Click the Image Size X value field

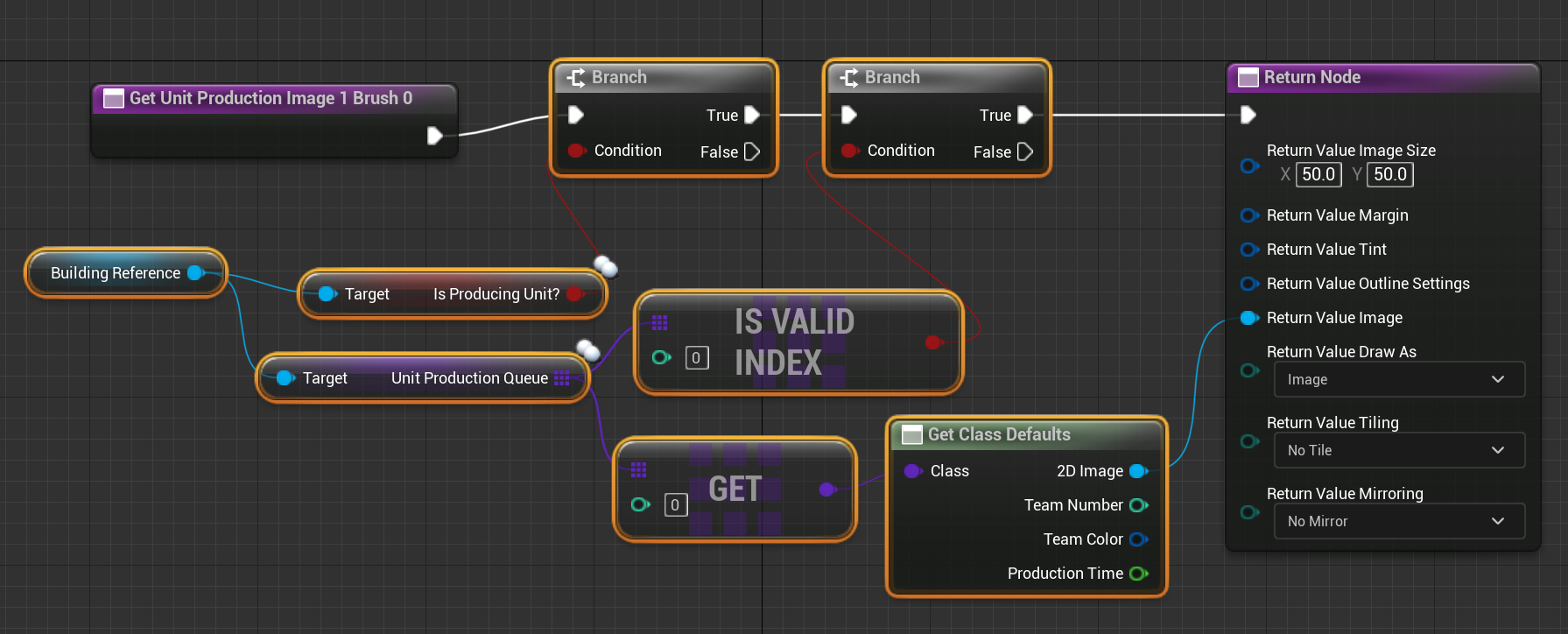tap(1318, 174)
